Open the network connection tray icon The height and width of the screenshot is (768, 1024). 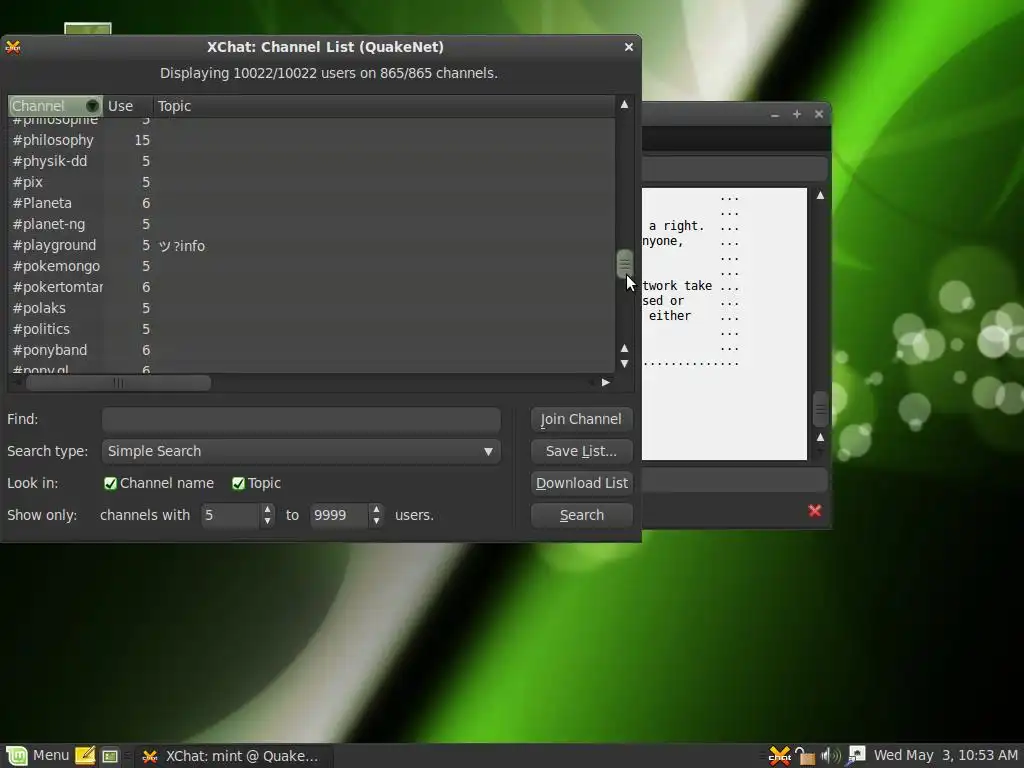pos(856,756)
